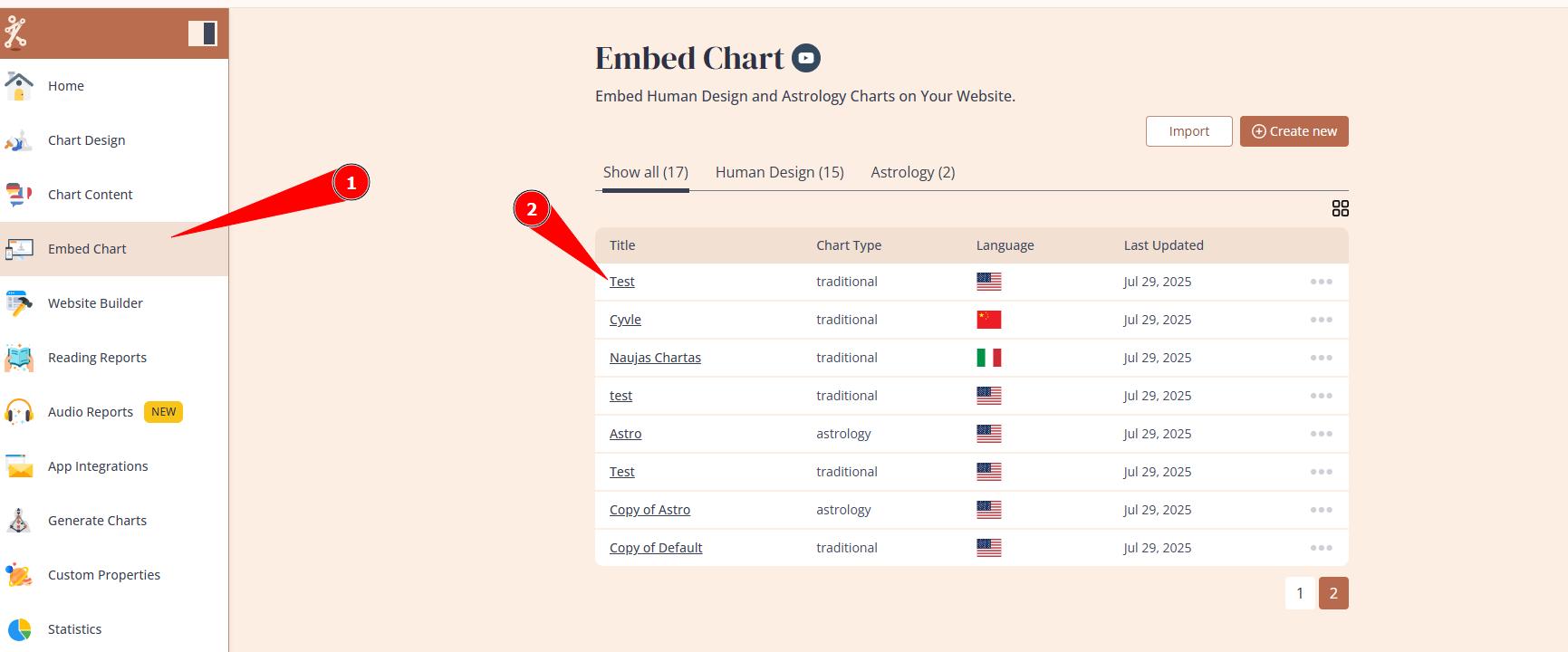Expand options menu for Naujas Chartas row

tap(1321, 358)
